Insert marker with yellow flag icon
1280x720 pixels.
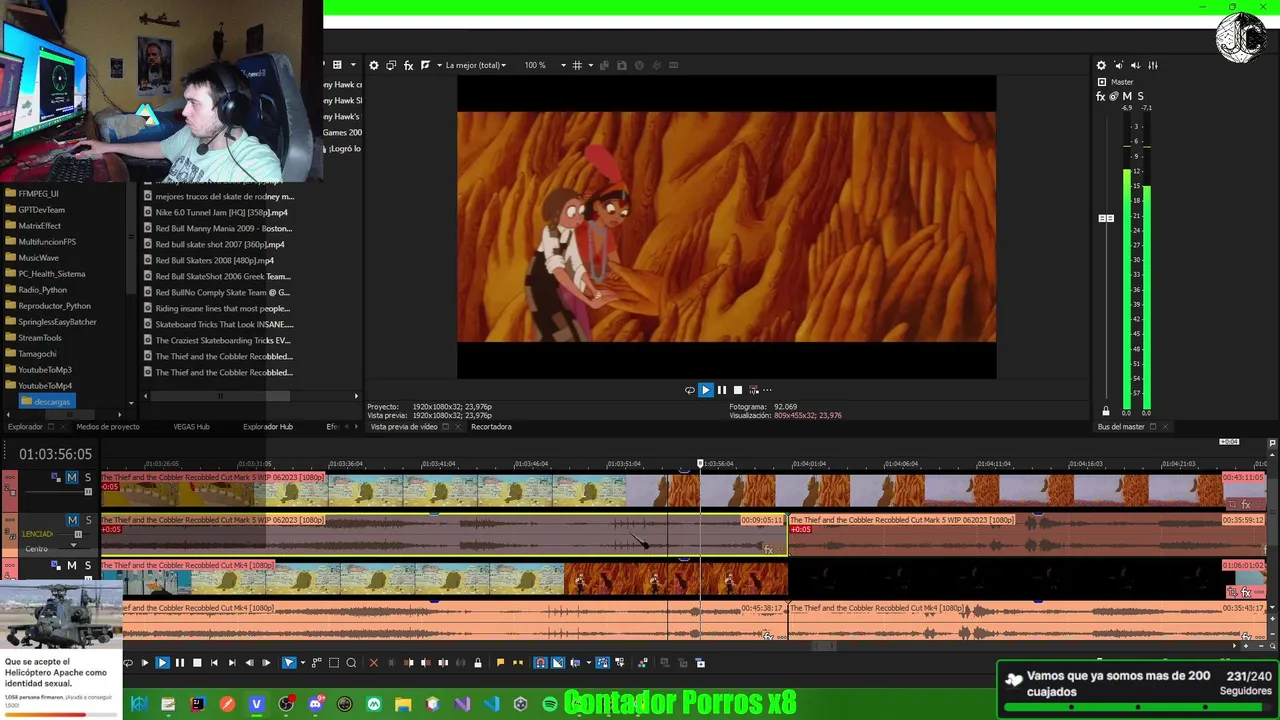tap(500, 662)
